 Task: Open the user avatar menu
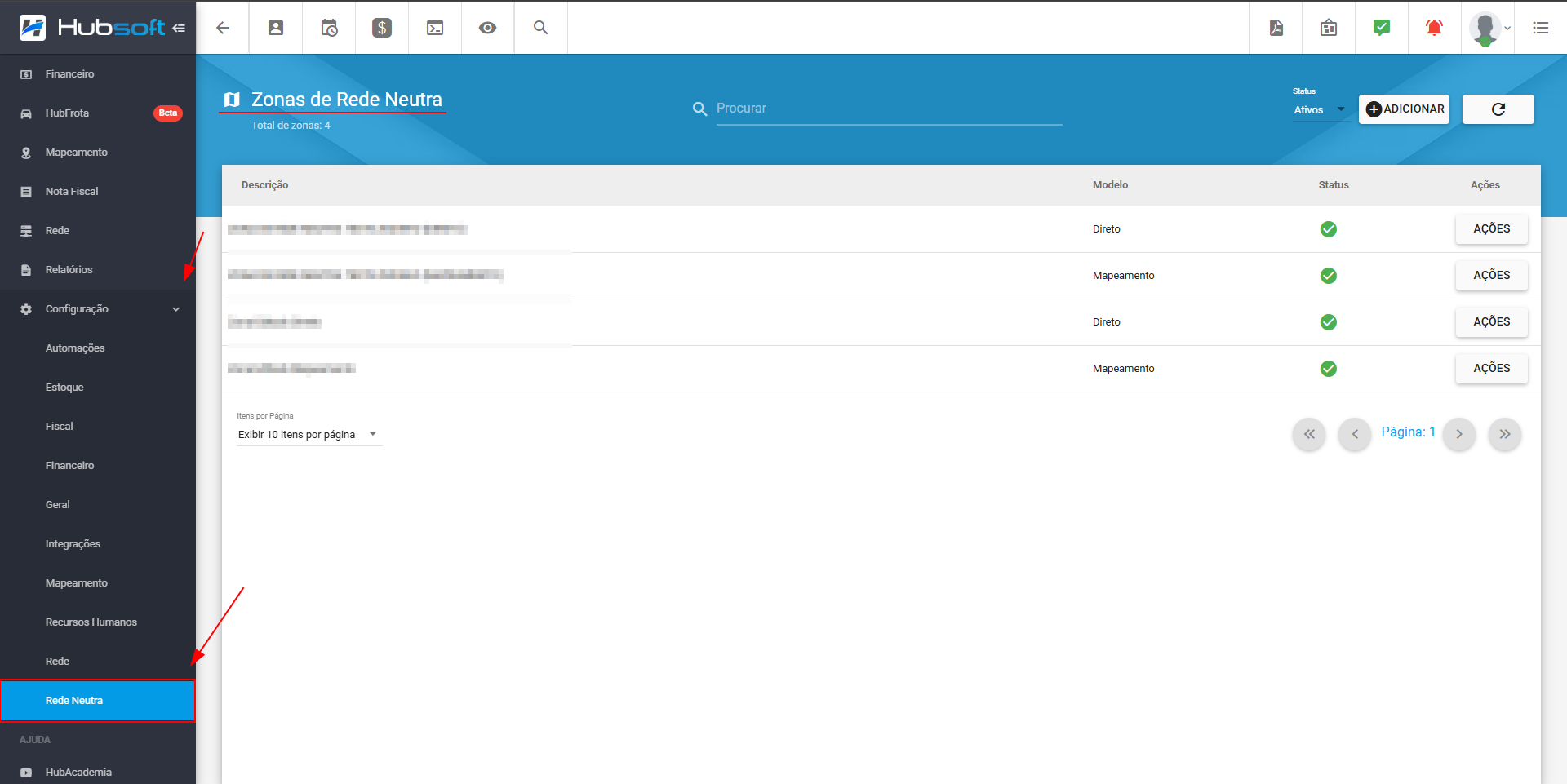[1489, 29]
